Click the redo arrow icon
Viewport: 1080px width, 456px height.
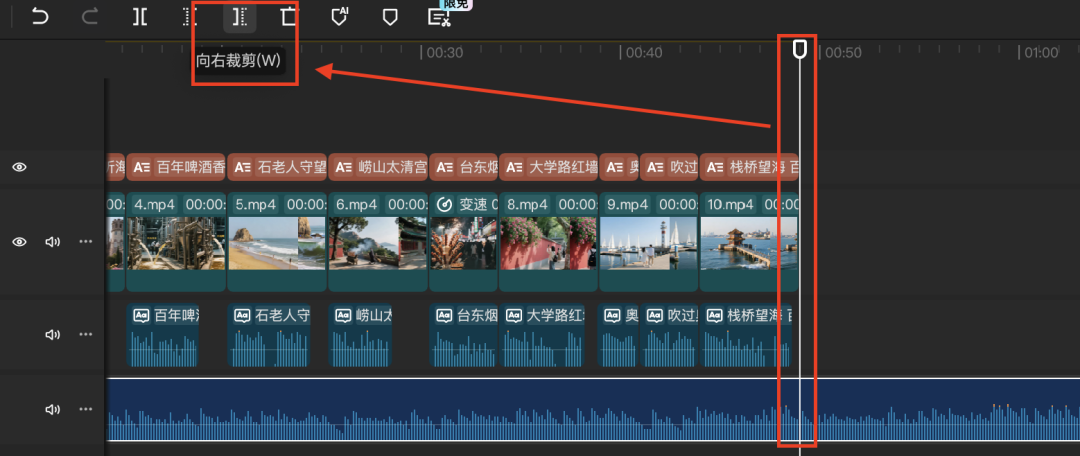90,16
